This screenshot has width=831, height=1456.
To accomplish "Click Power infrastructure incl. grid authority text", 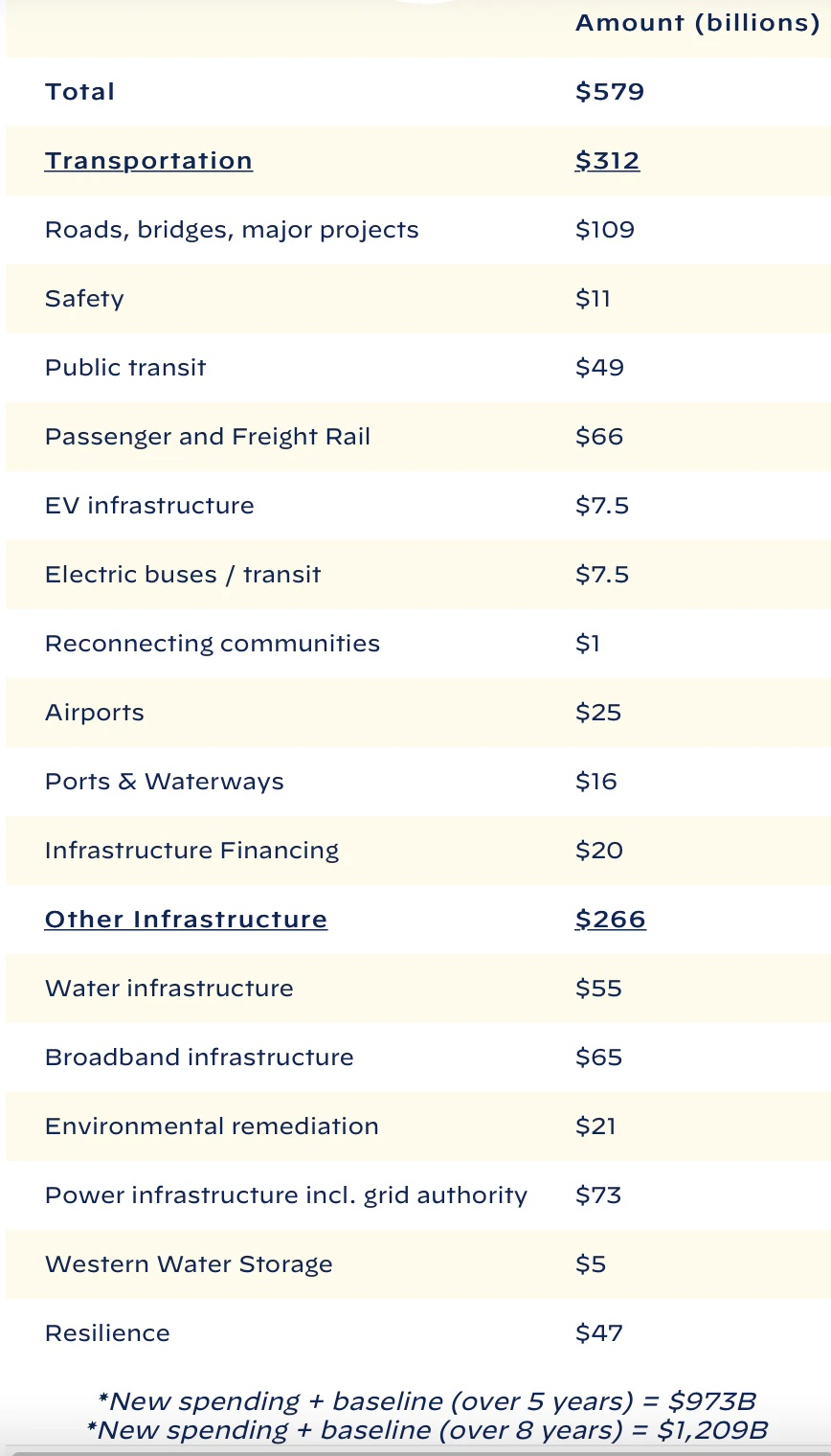I will point(285,1195).
